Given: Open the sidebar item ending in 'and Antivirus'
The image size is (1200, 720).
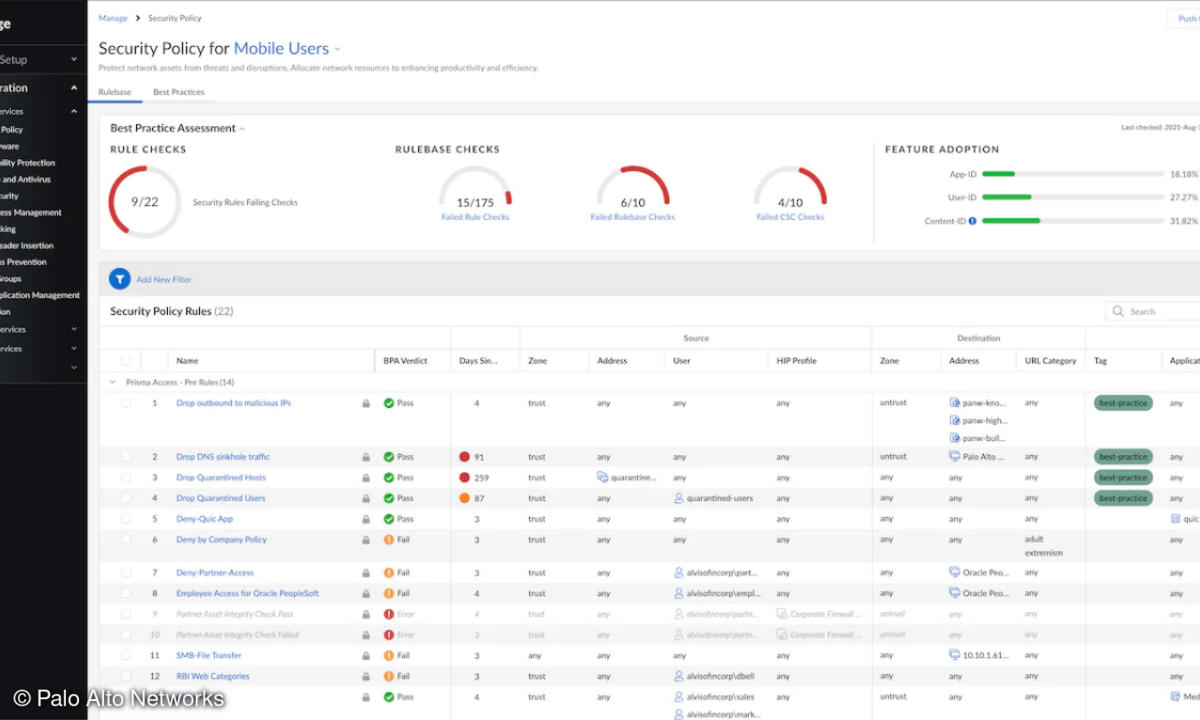Looking at the screenshot, I should coord(26,179).
